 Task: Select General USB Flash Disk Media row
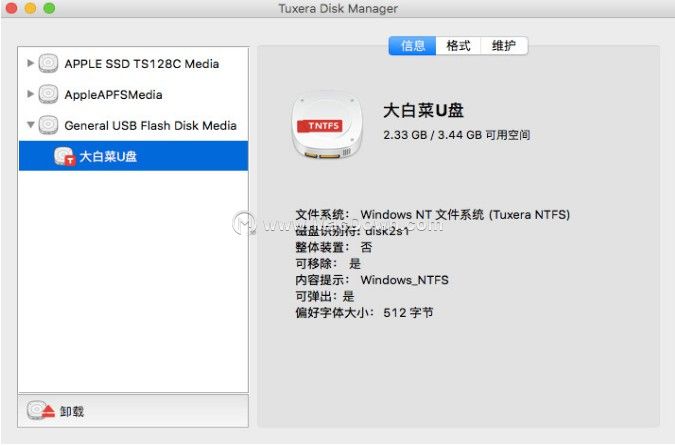[133, 125]
